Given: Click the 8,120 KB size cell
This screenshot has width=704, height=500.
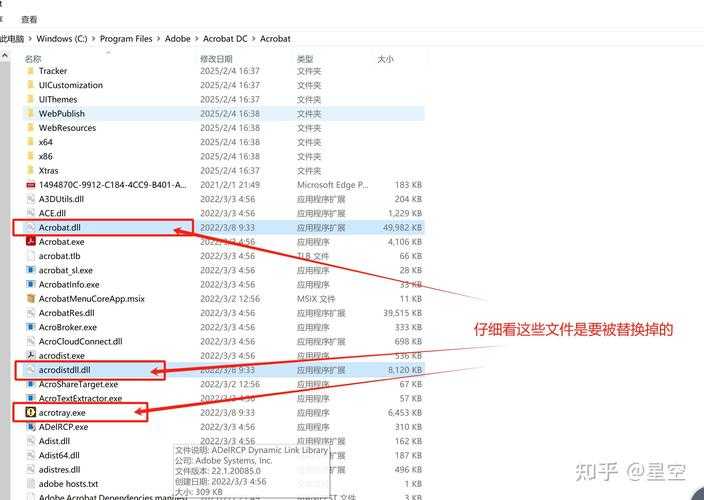Looking at the screenshot, I should point(405,370).
